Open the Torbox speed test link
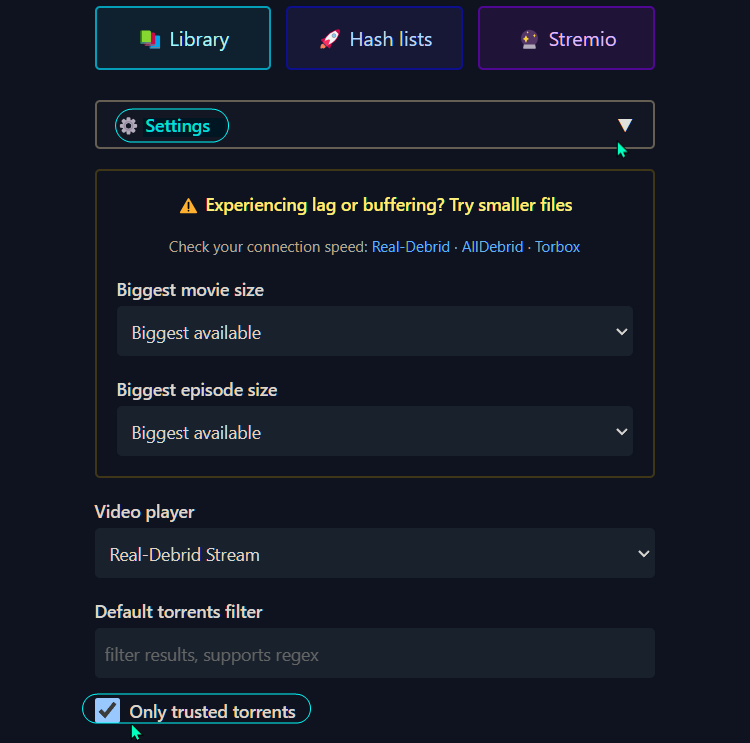Viewport: 750px width, 743px height. click(557, 247)
